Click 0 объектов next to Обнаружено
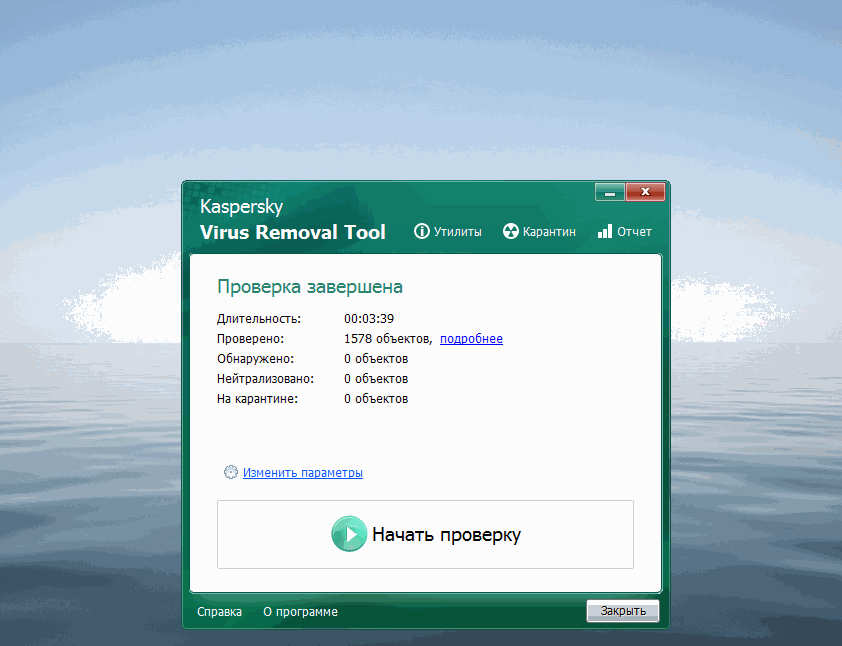The image size is (842, 646). click(x=376, y=359)
